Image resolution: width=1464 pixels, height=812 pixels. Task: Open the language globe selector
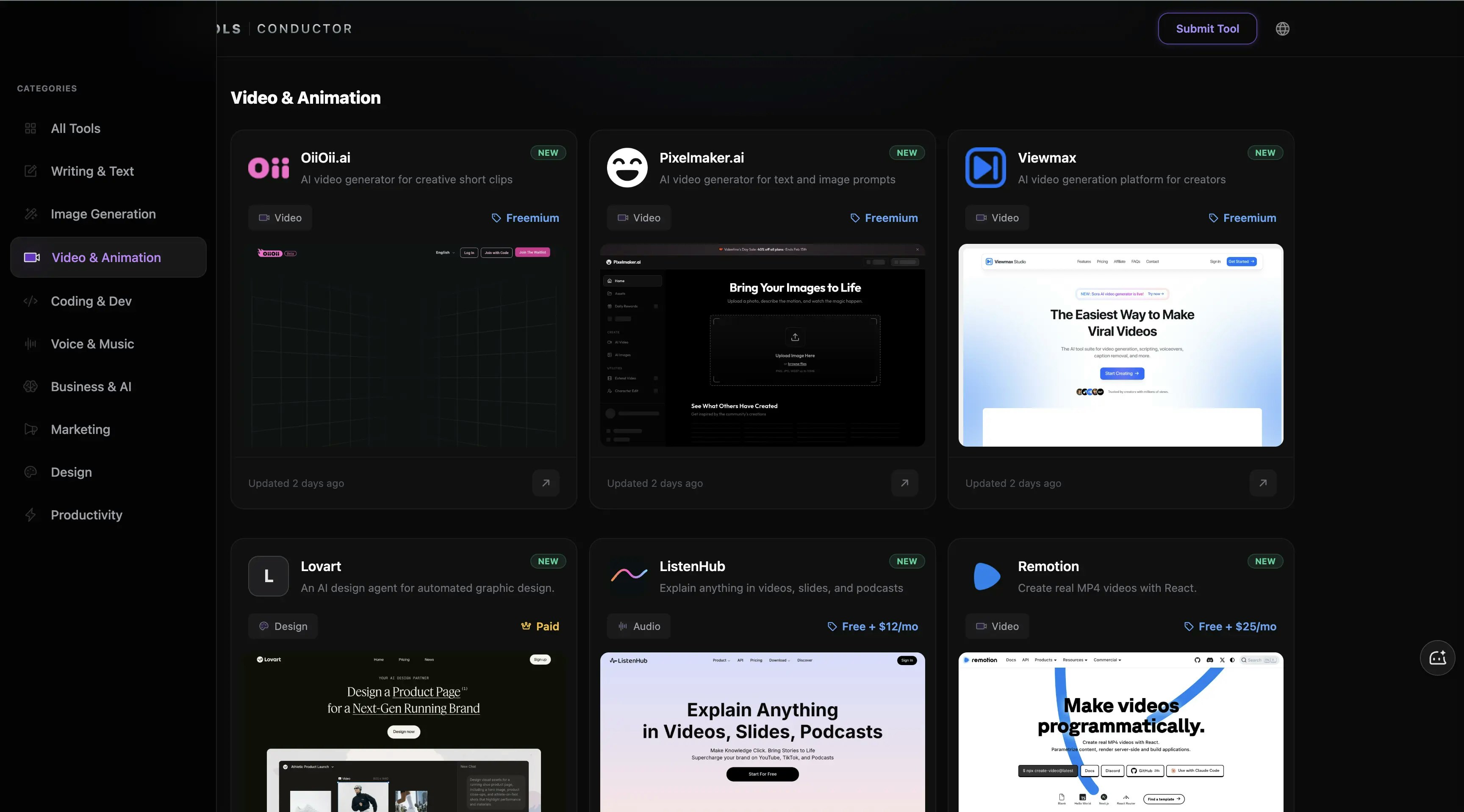pos(1283,28)
